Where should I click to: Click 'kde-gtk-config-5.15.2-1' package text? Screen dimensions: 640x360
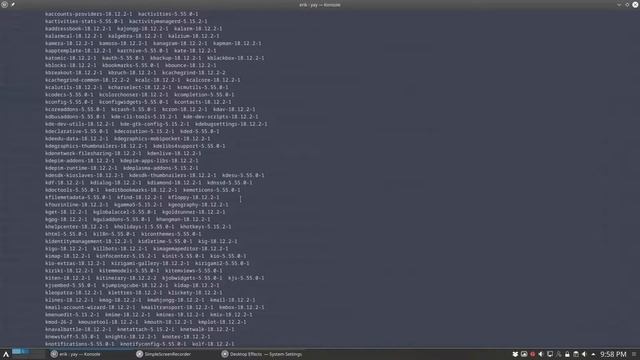click(155, 124)
